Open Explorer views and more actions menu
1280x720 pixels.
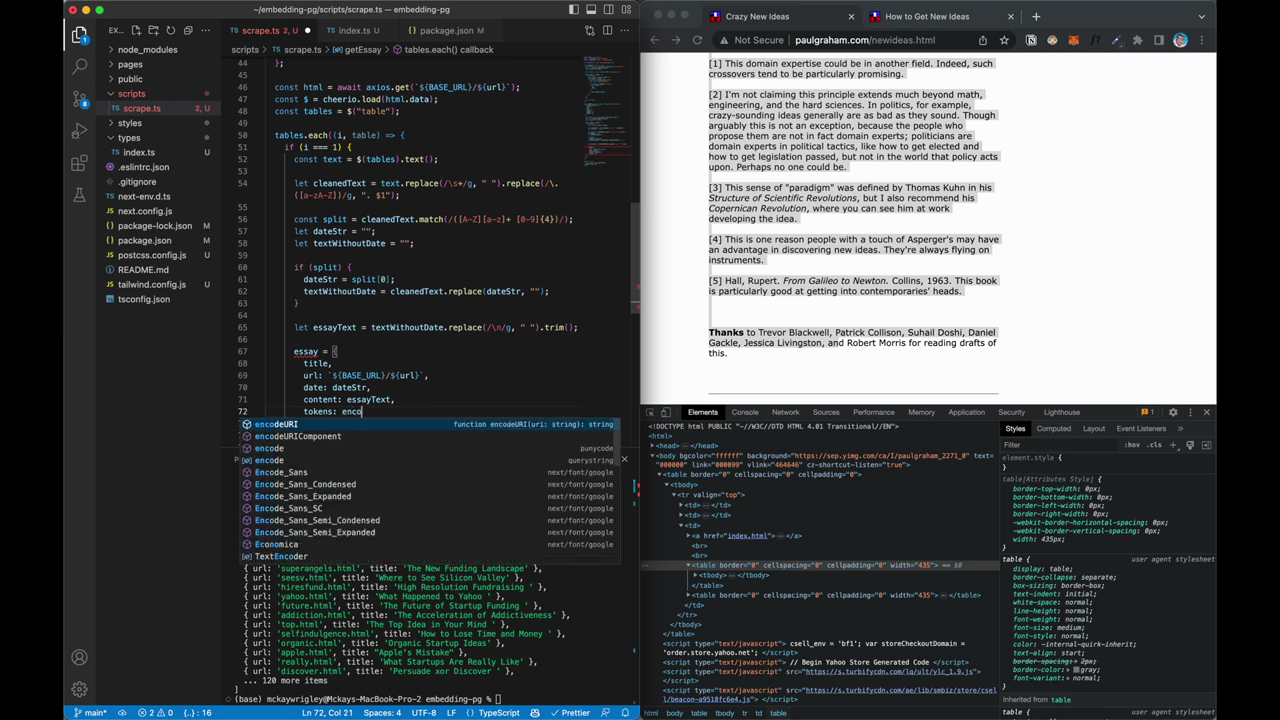click(205, 31)
